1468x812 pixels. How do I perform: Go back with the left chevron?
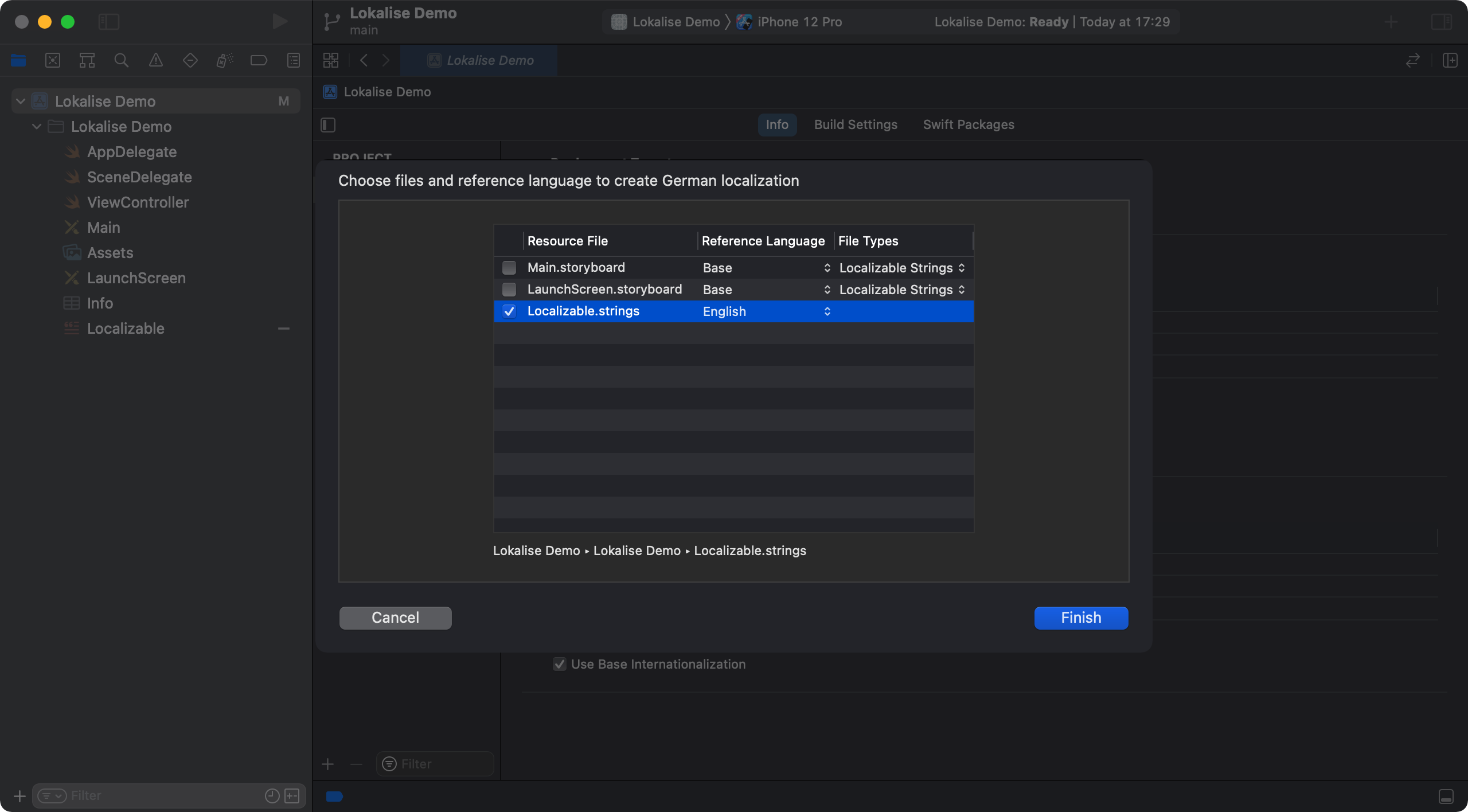pyautogui.click(x=364, y=60)
